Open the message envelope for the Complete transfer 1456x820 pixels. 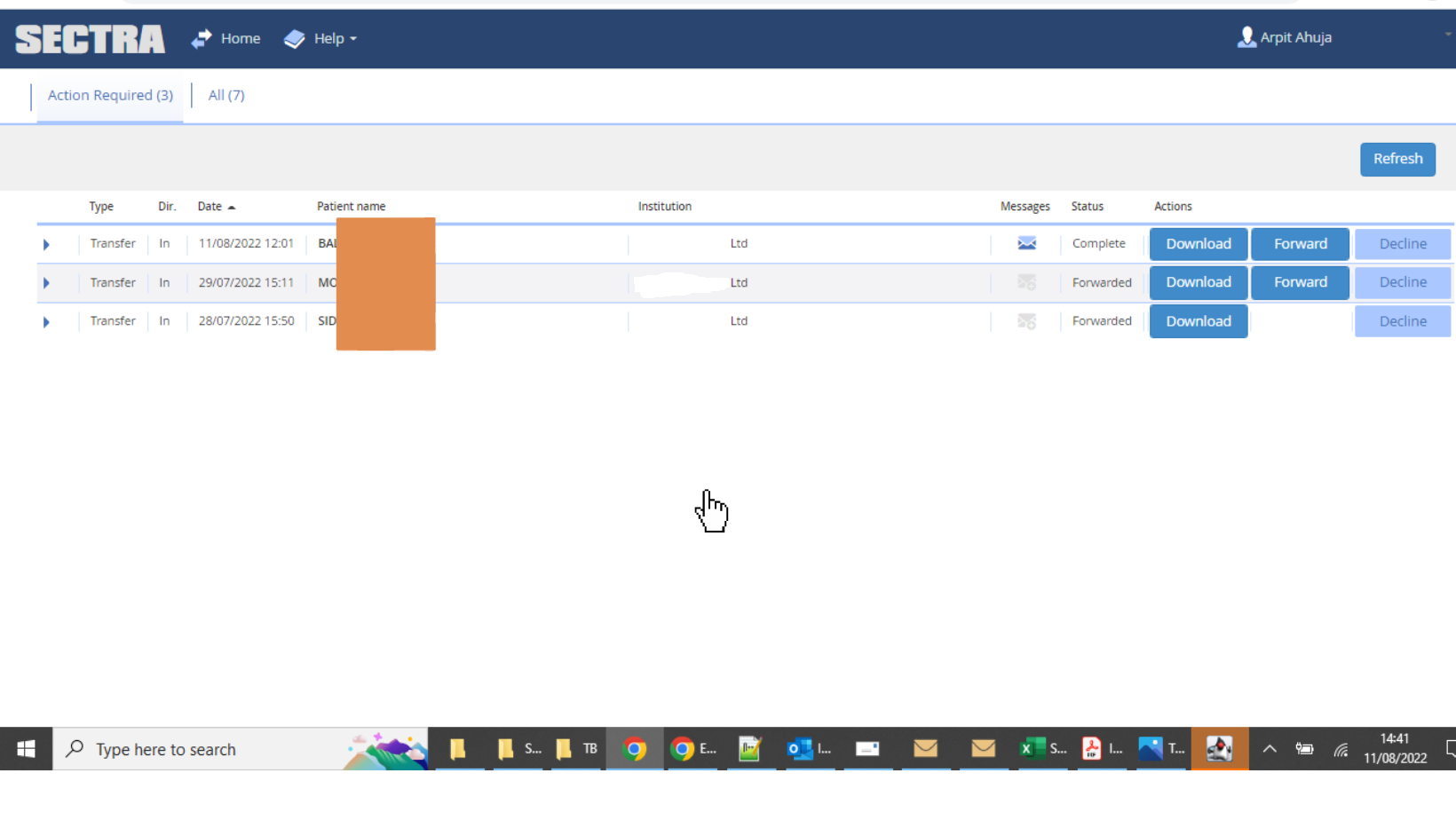click(x=1026, y=243)
